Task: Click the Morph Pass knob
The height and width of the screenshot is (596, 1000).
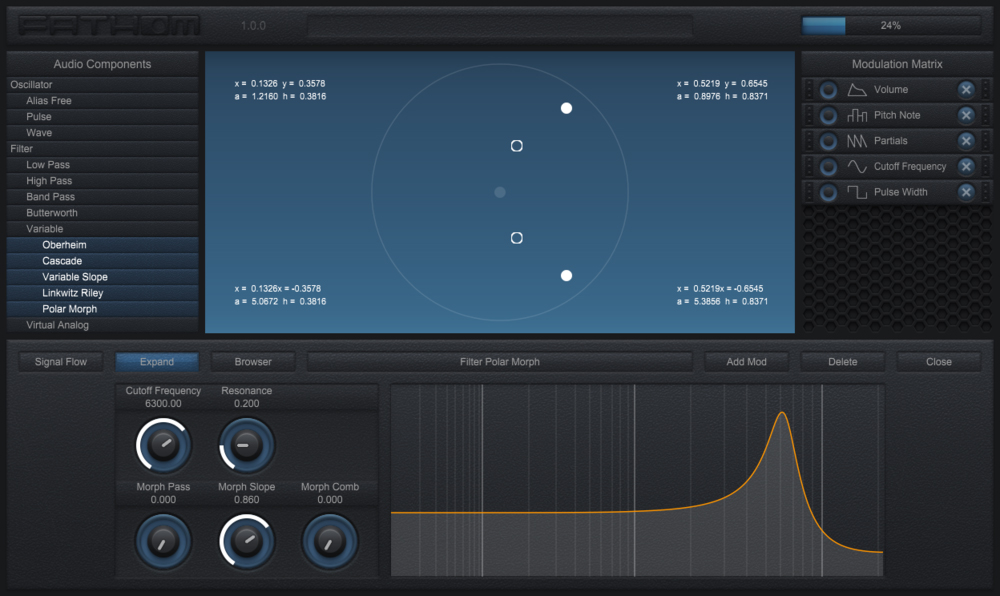Action: [163, 541]
